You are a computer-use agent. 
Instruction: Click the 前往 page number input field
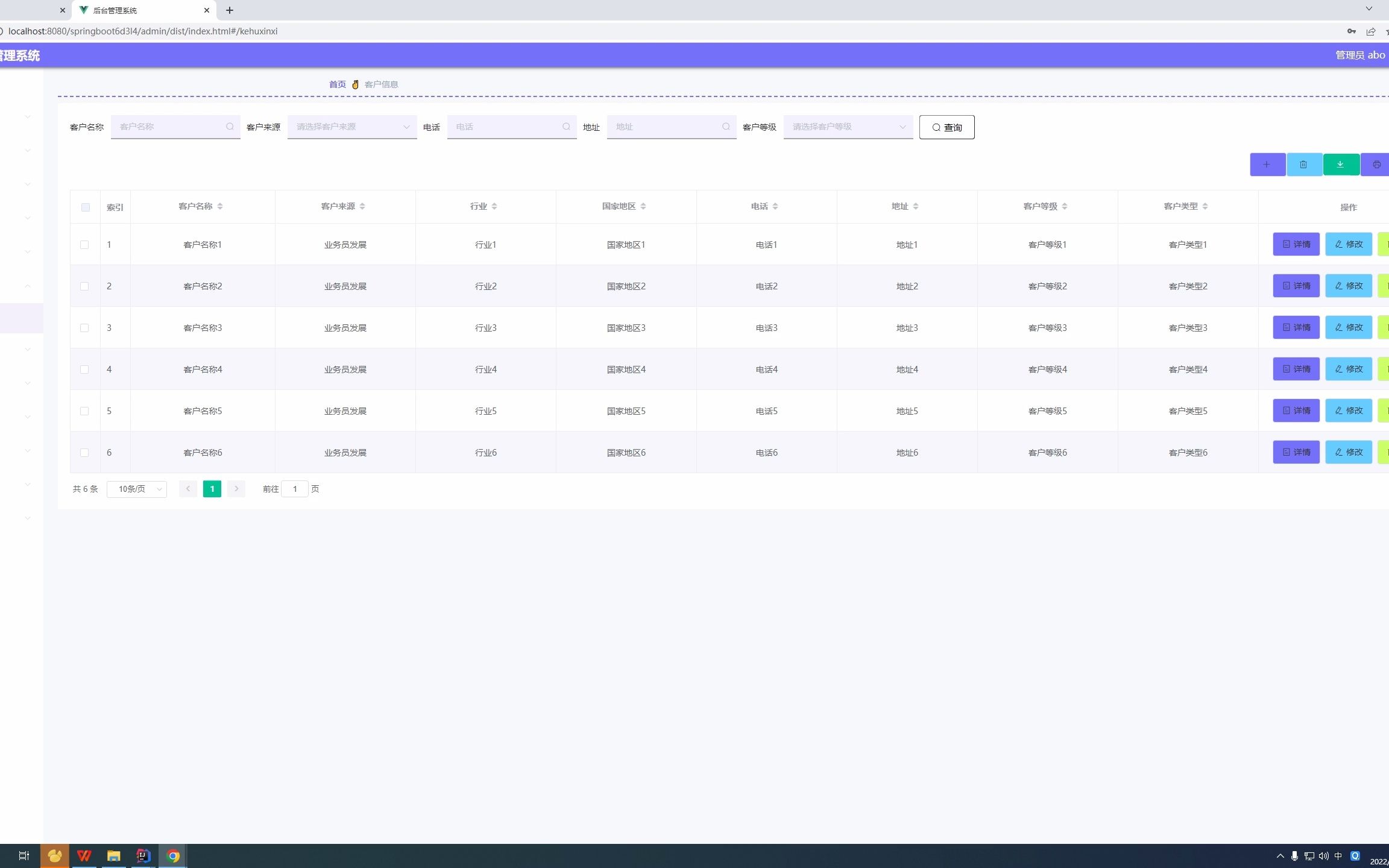pos(295,488)
